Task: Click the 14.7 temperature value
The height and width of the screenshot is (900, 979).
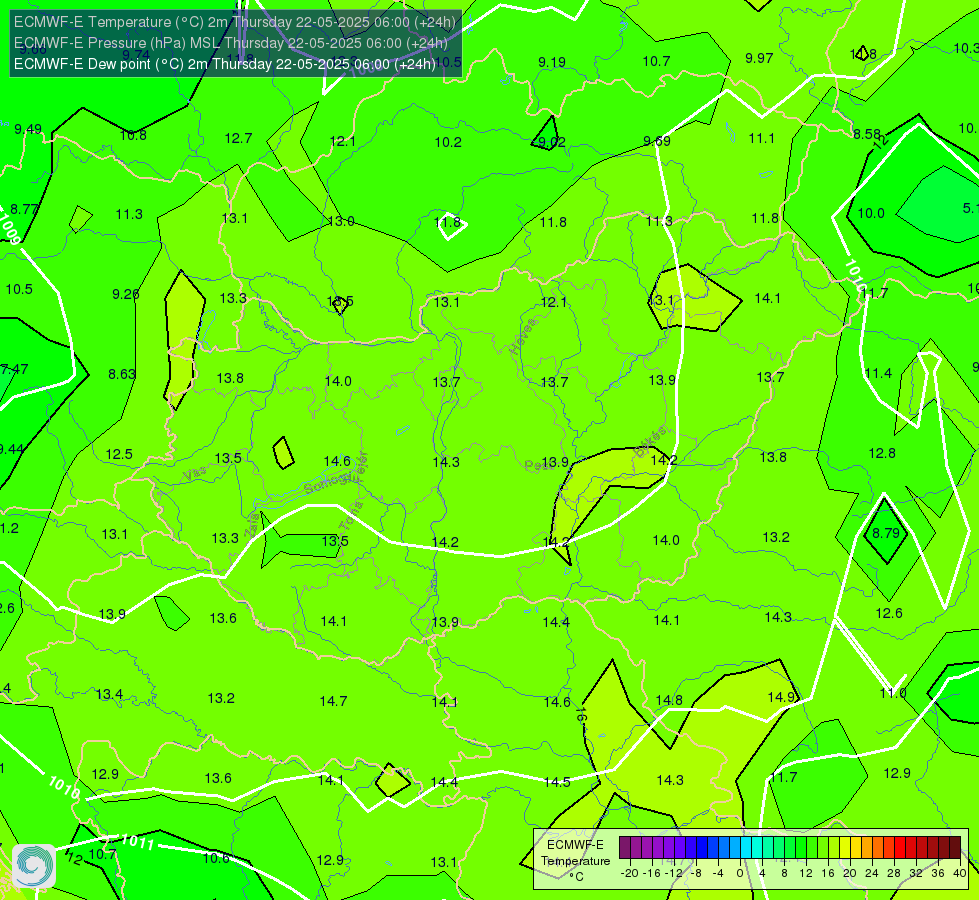Action: [x=333, y=701]
